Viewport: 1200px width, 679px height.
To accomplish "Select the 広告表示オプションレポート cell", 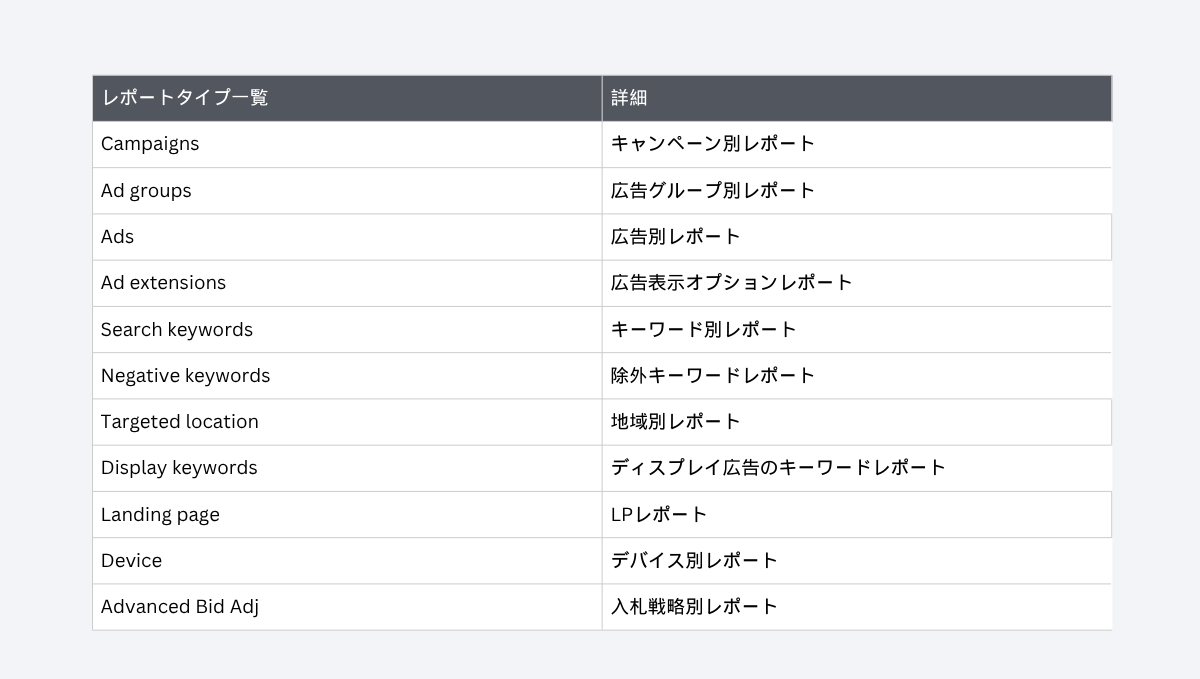I will [857, 283].
